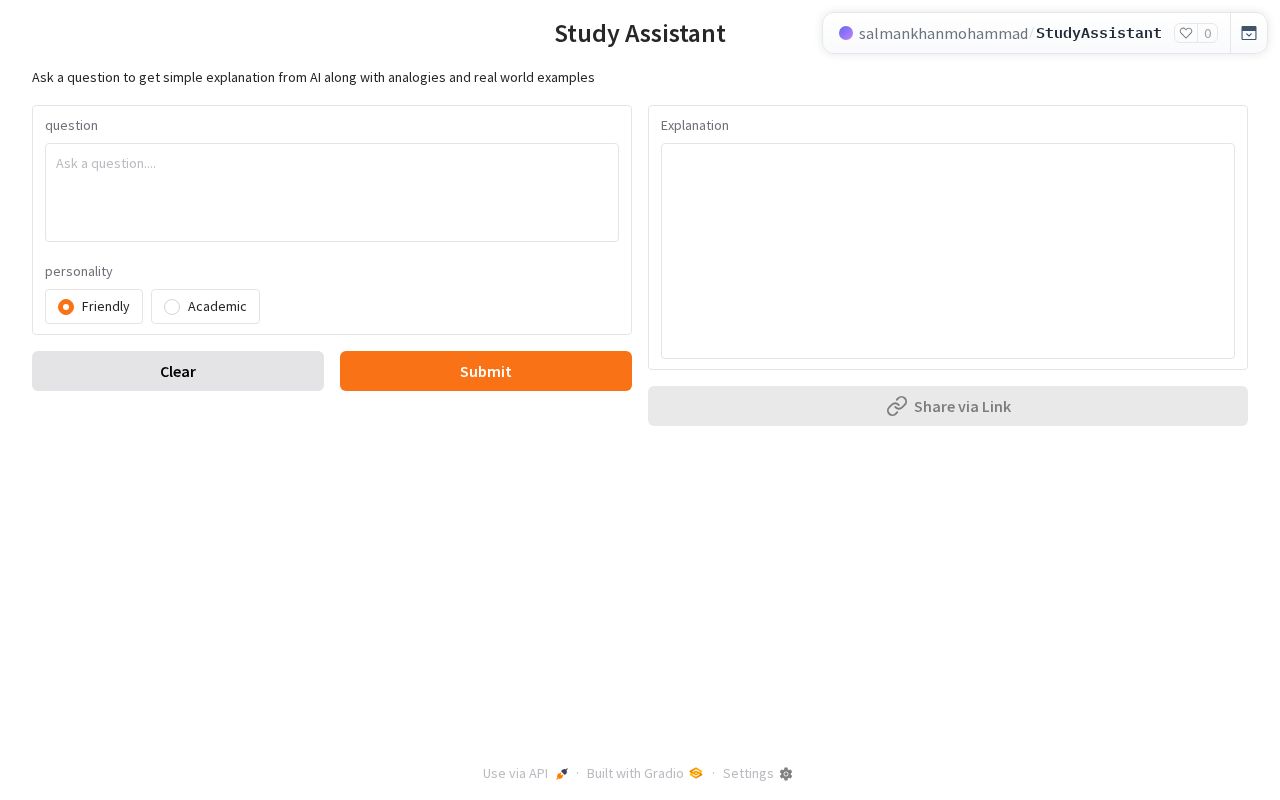Select the Friendly personality option

[x=94, y=307]
